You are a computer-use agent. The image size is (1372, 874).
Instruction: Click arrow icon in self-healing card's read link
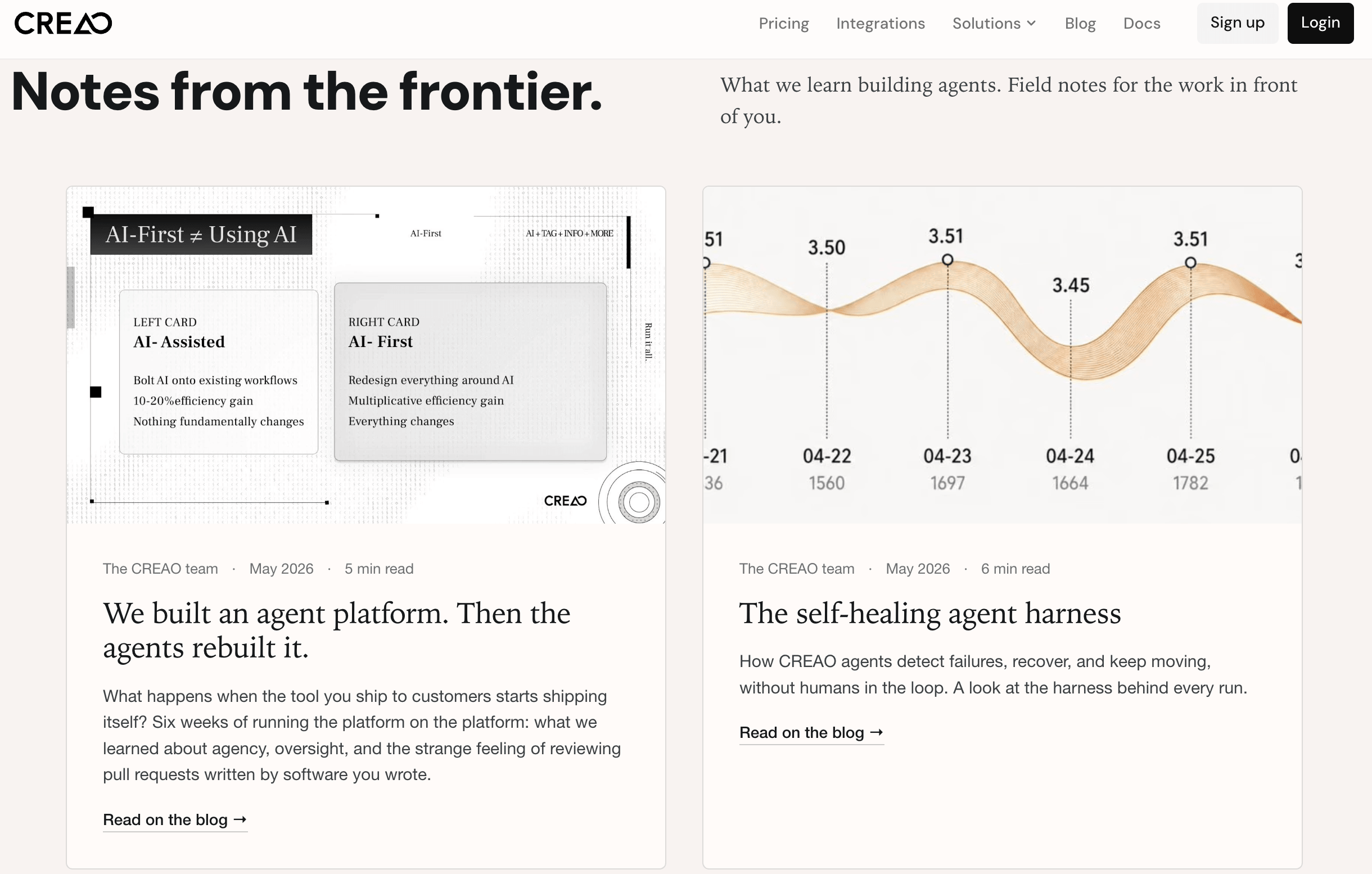click(x=876, y=732)
